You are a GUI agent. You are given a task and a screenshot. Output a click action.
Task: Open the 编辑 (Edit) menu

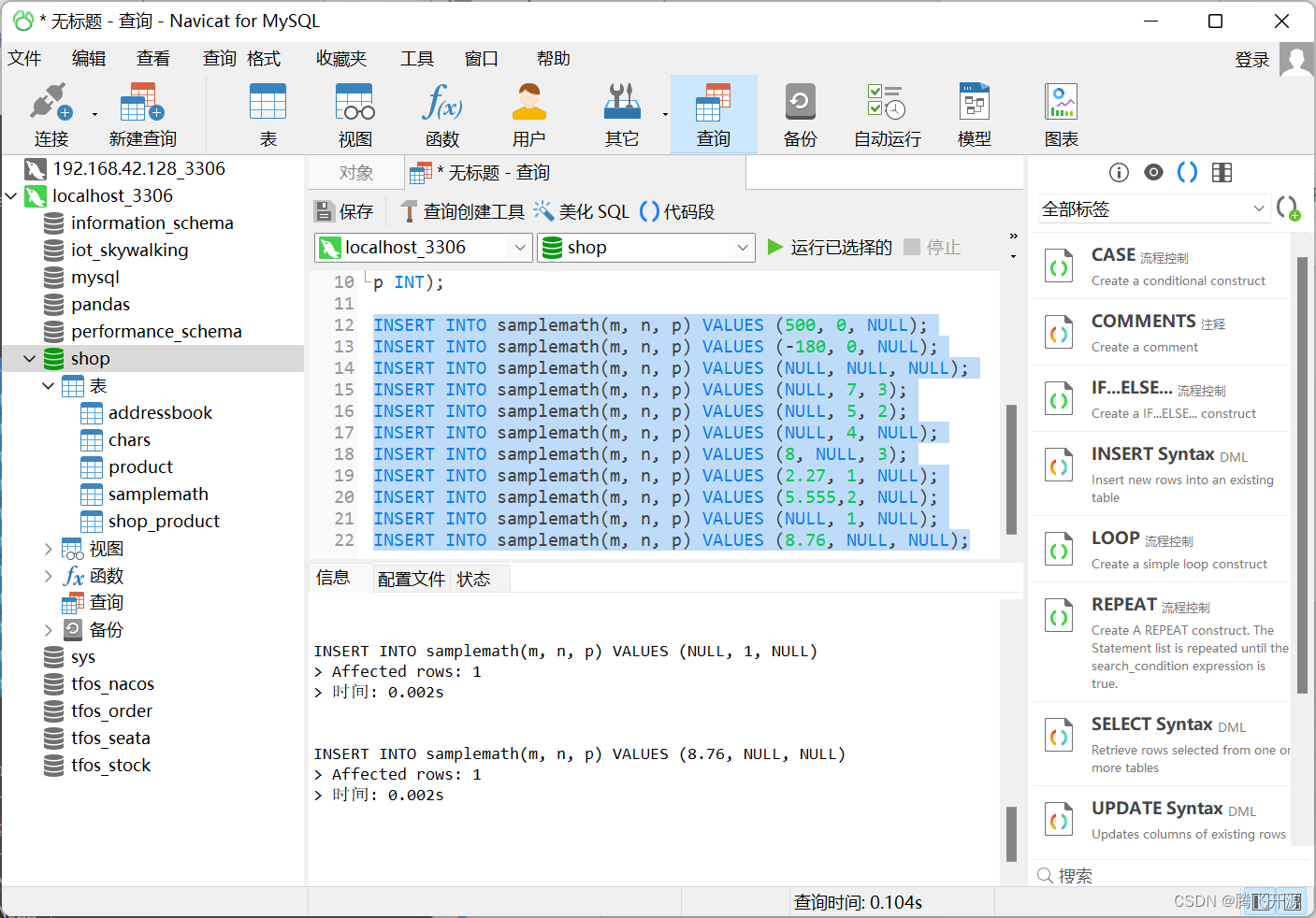point(89,59)
